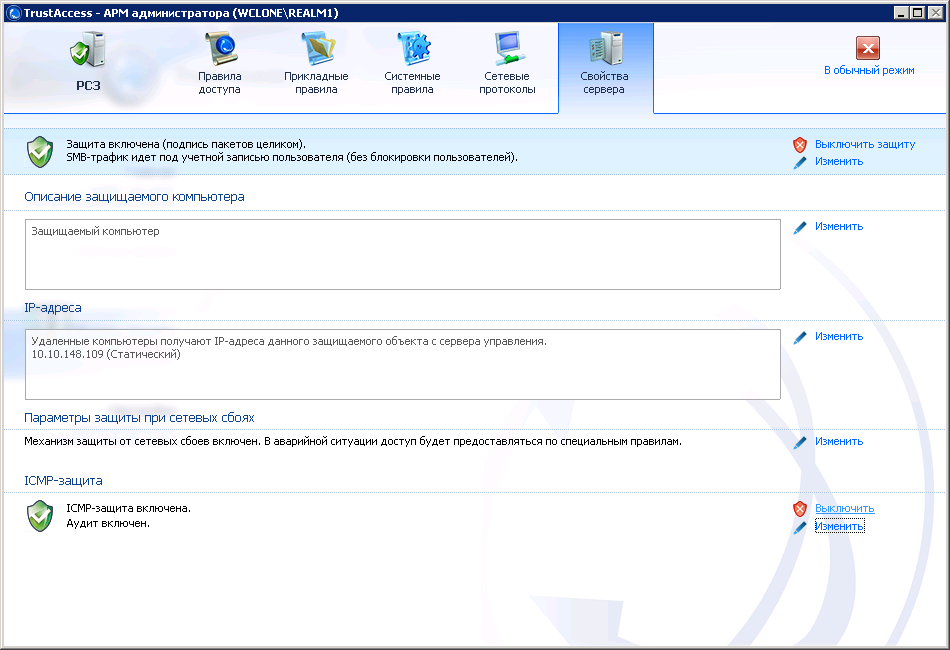Viewport: 950px width, 650px height.
Task: Click the pencil icon beside protection Изменить
Action: click(800, 162)
